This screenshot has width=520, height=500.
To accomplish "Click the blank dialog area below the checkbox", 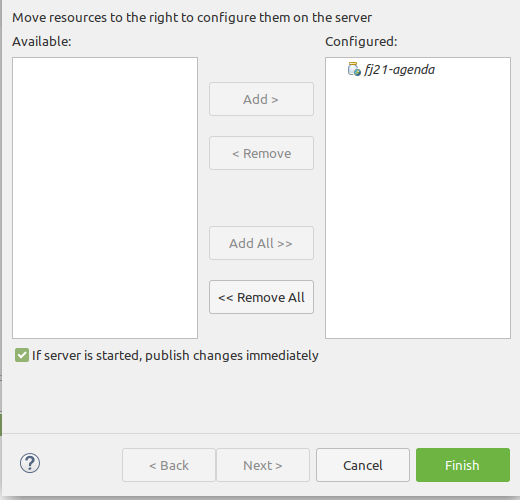I will pyautogui.click(x=260, y=398).
